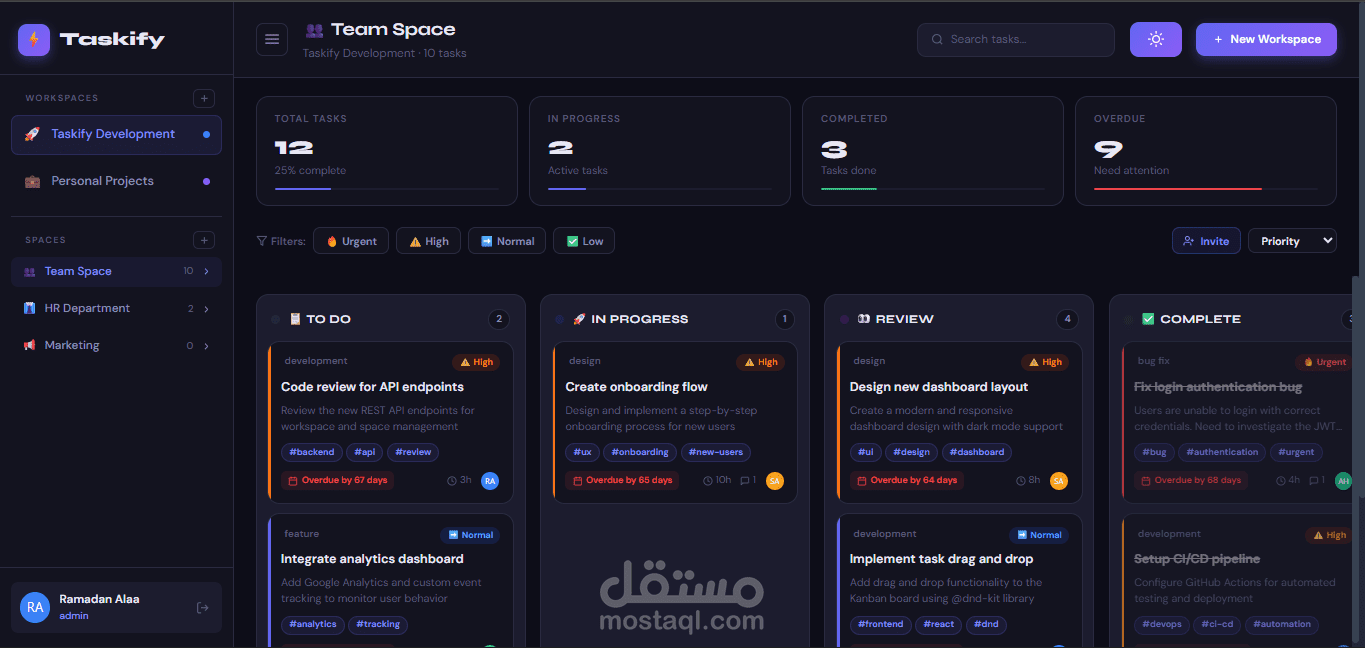Select the HR Department space
The height and width of the screenshot is (648, 1365).
click(x=116, y=308)
